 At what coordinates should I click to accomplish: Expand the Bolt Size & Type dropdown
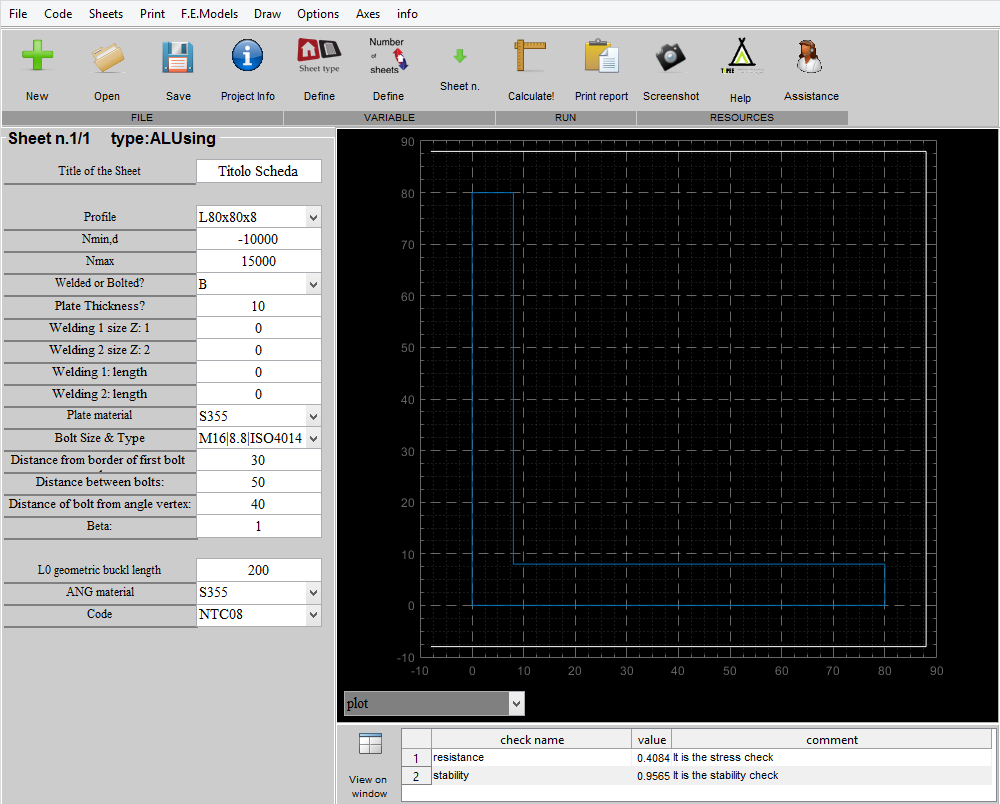[x=313, y=439]
